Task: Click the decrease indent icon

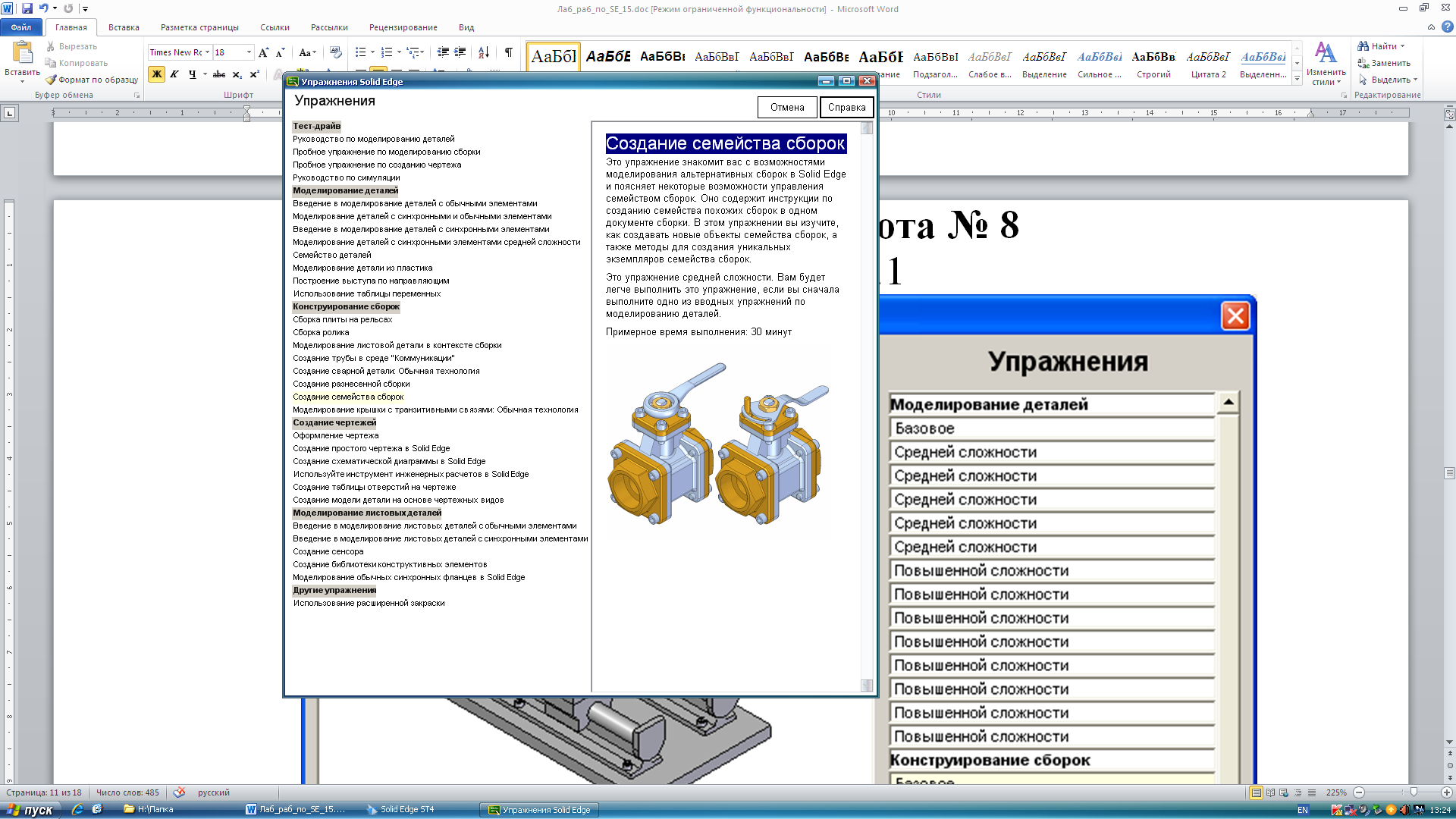Action: [443, 52]
